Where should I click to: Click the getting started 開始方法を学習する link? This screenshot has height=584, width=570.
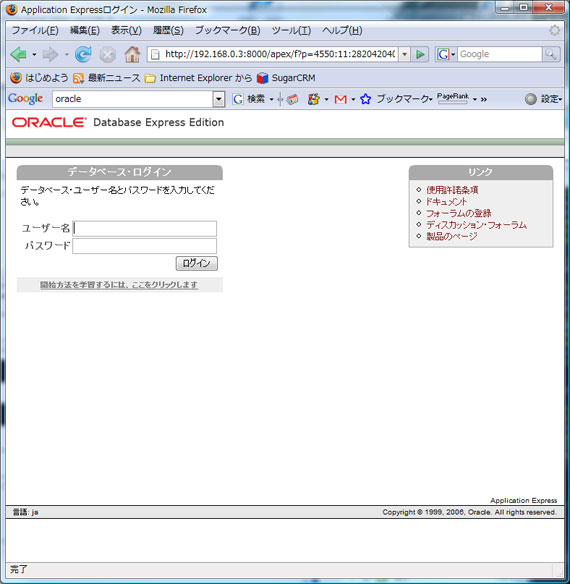click(119, 285)
